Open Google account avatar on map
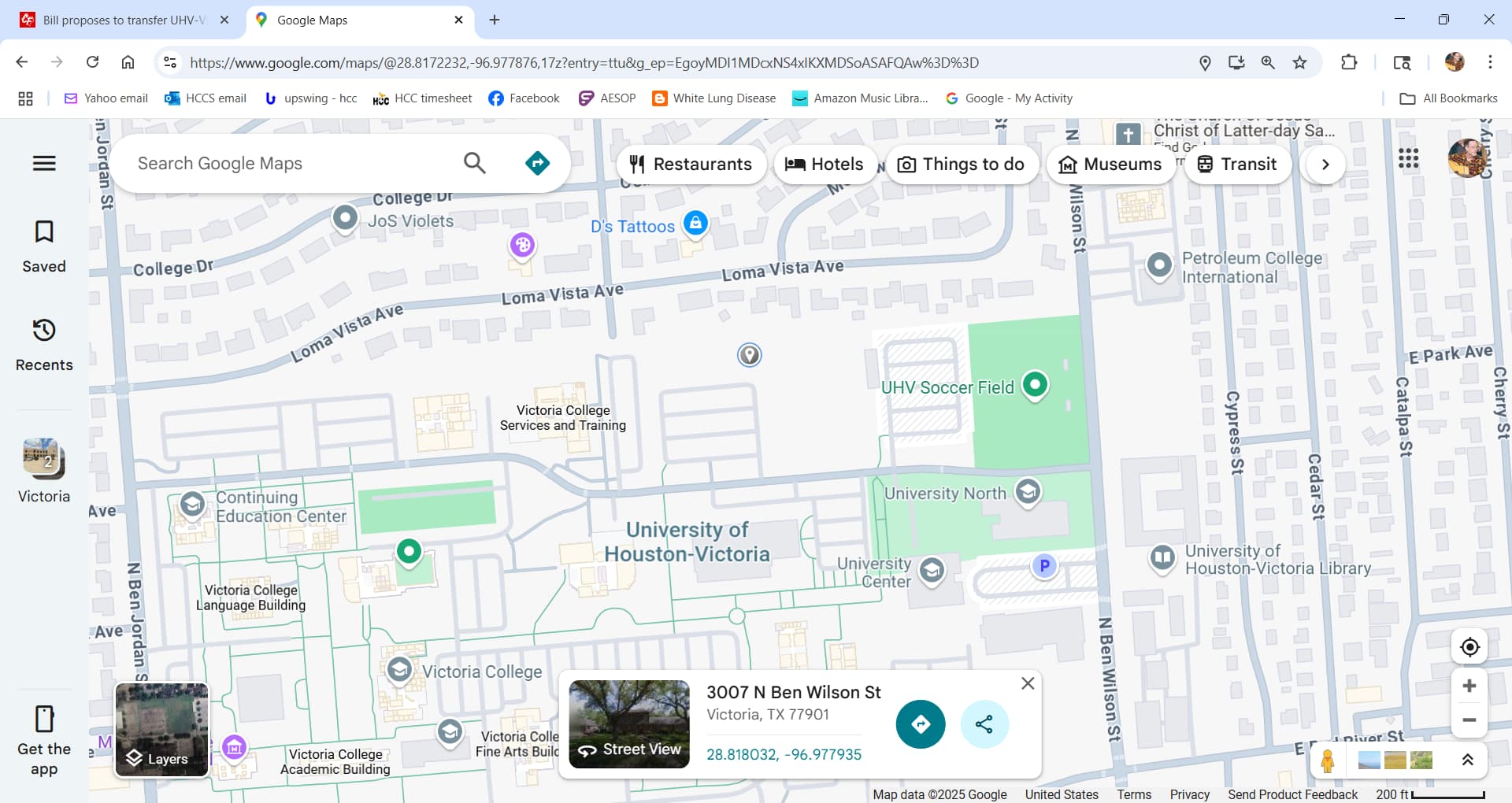Viewport: 1512px width, 803px height. [x=1468, y=158]
